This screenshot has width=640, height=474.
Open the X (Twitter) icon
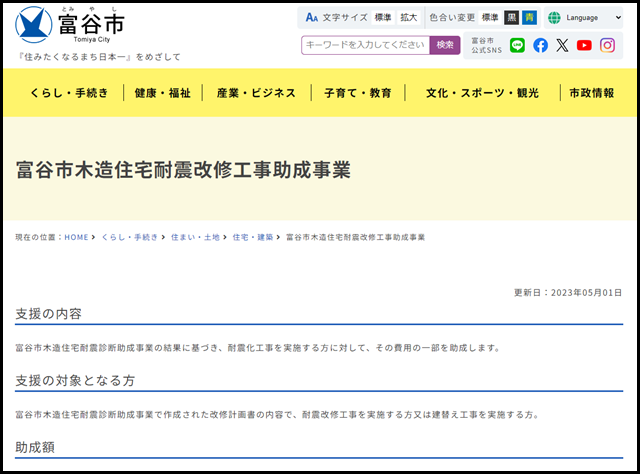562,45
